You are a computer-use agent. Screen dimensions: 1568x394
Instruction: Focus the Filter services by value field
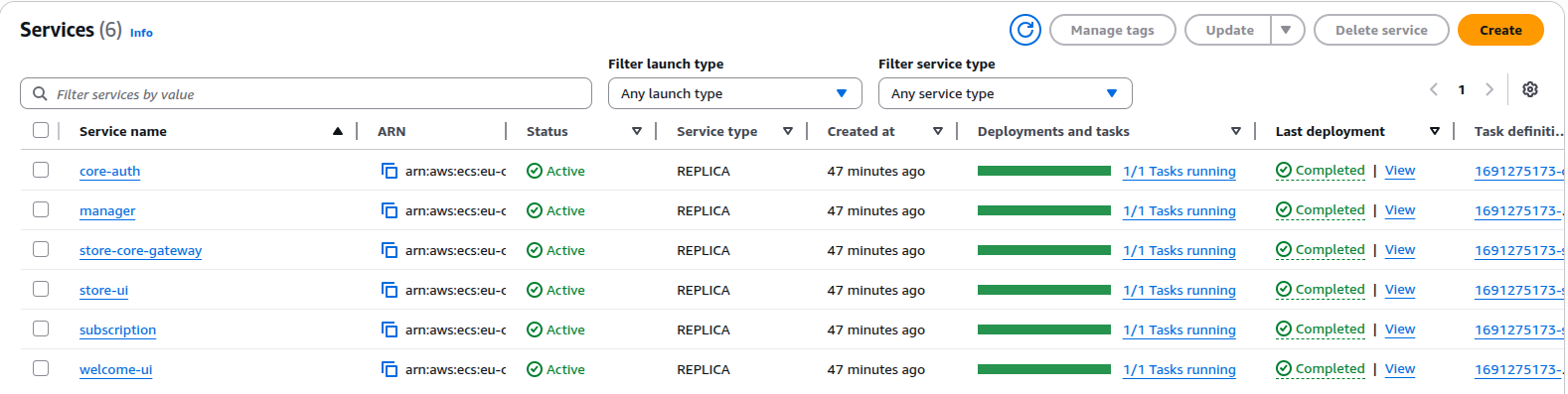306,93
